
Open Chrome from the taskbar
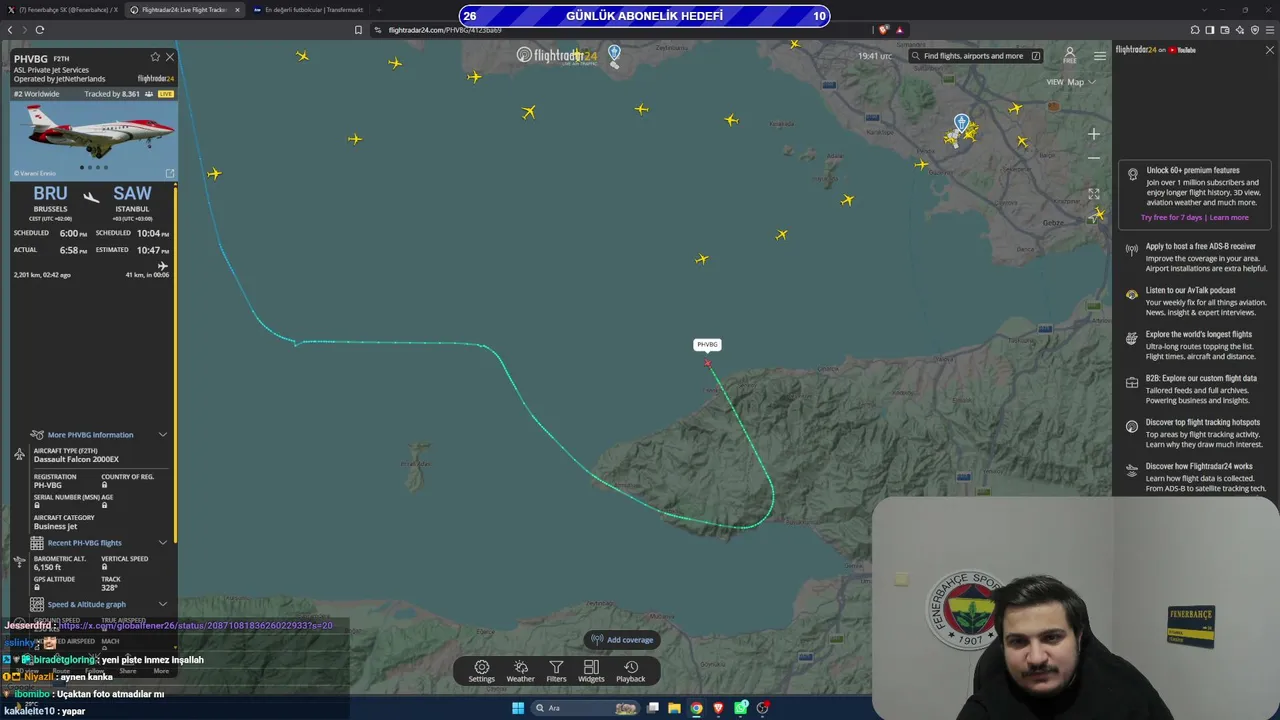tap(697, 708)
